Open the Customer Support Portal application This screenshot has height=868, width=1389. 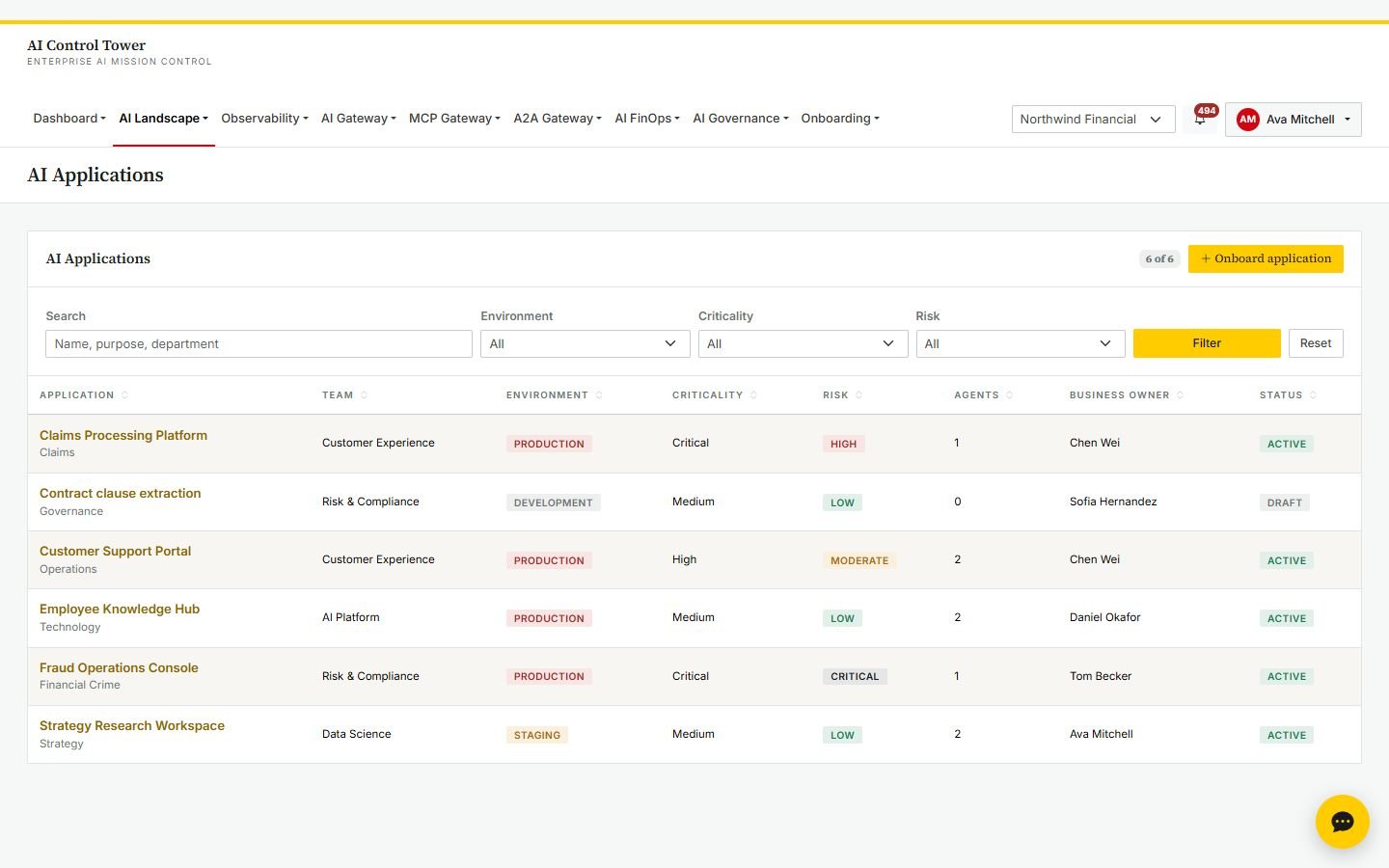tap(116, 552)
